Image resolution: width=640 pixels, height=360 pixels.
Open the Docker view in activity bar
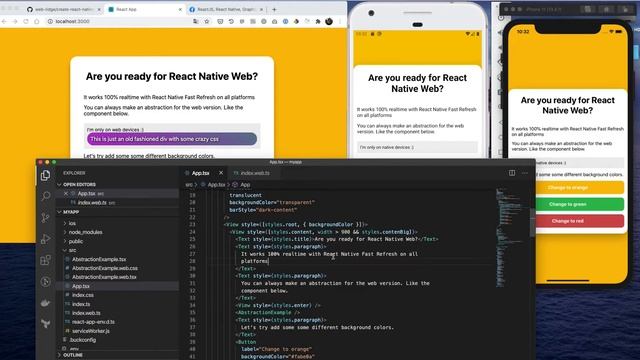(x=45, y=302)
